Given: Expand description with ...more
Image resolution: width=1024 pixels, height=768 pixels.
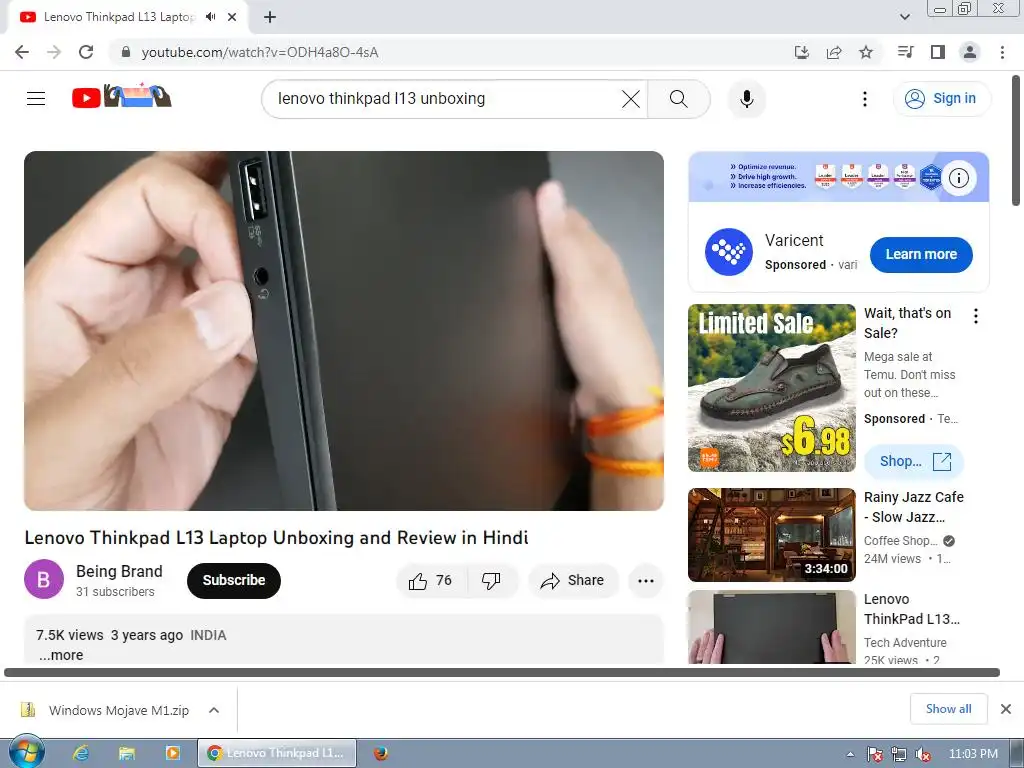Looking at the screenshot, I should [x=61, y=655].
